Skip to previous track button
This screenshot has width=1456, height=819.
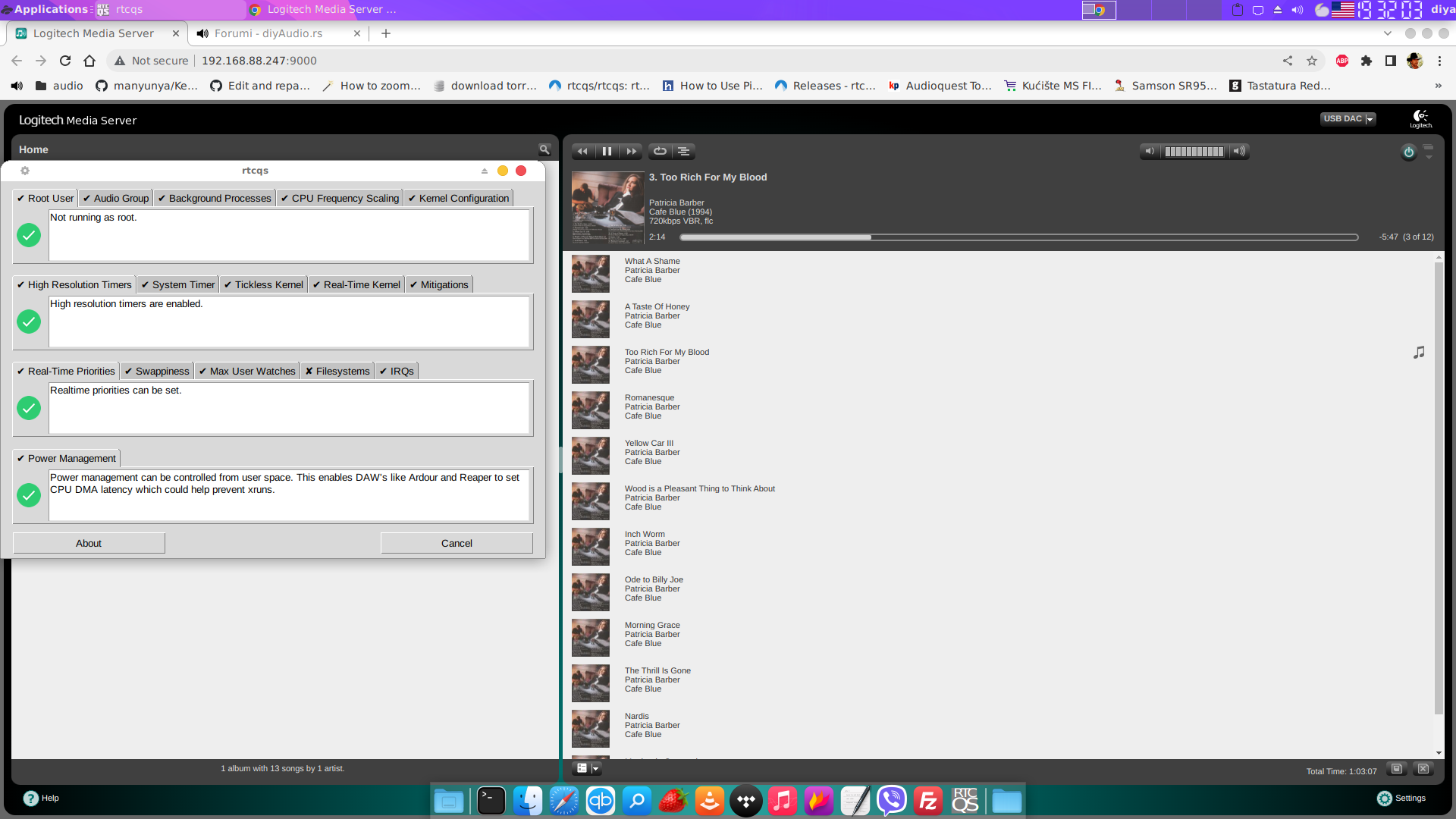click(x=582, y=151)
